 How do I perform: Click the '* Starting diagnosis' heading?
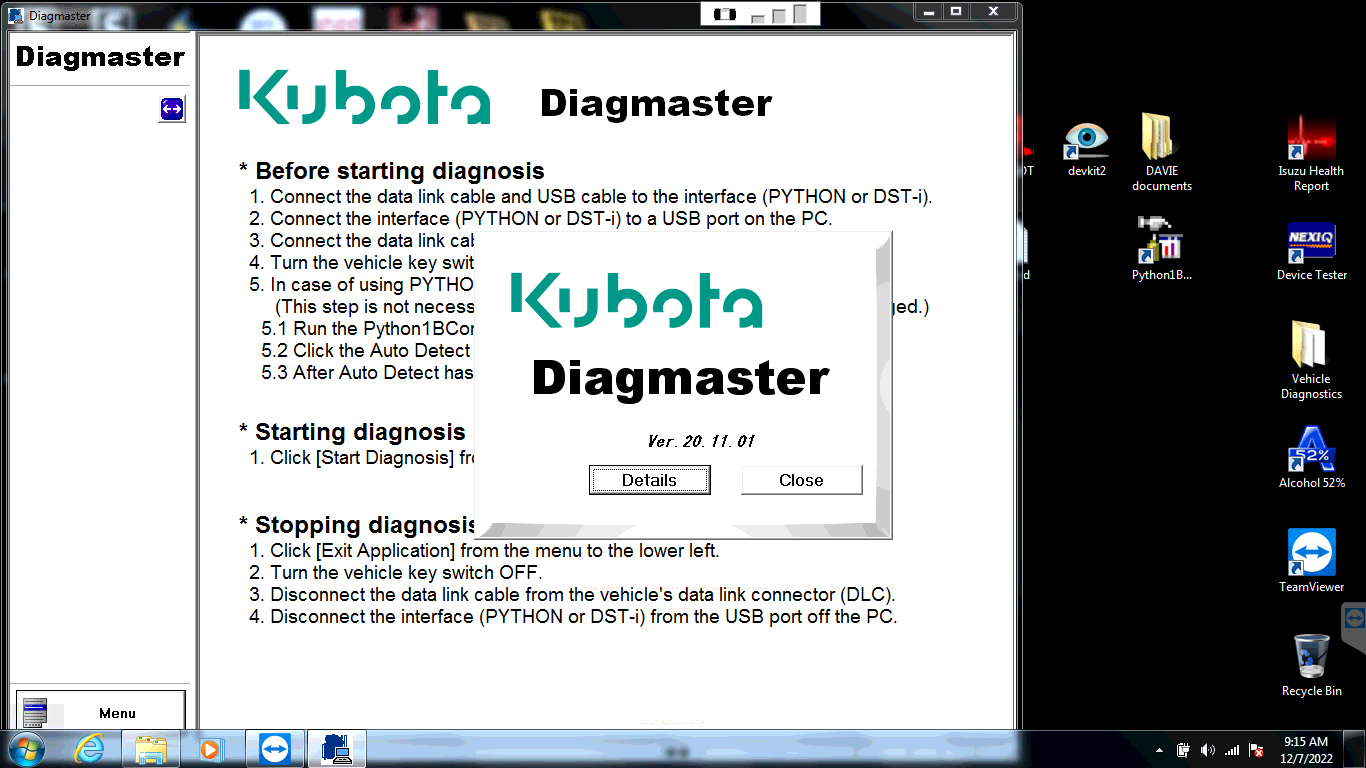[x=352, y=432]
